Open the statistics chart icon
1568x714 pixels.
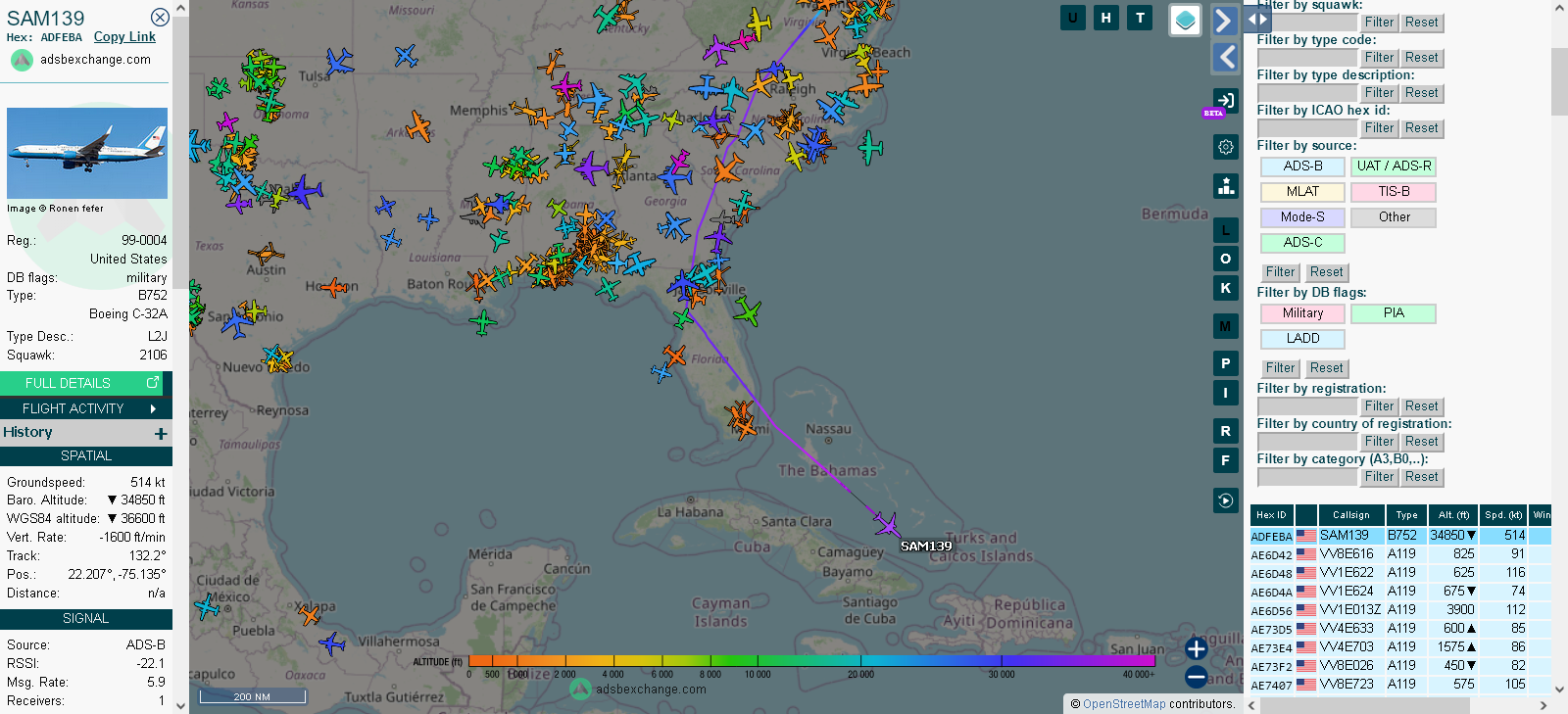point(1225,186)
